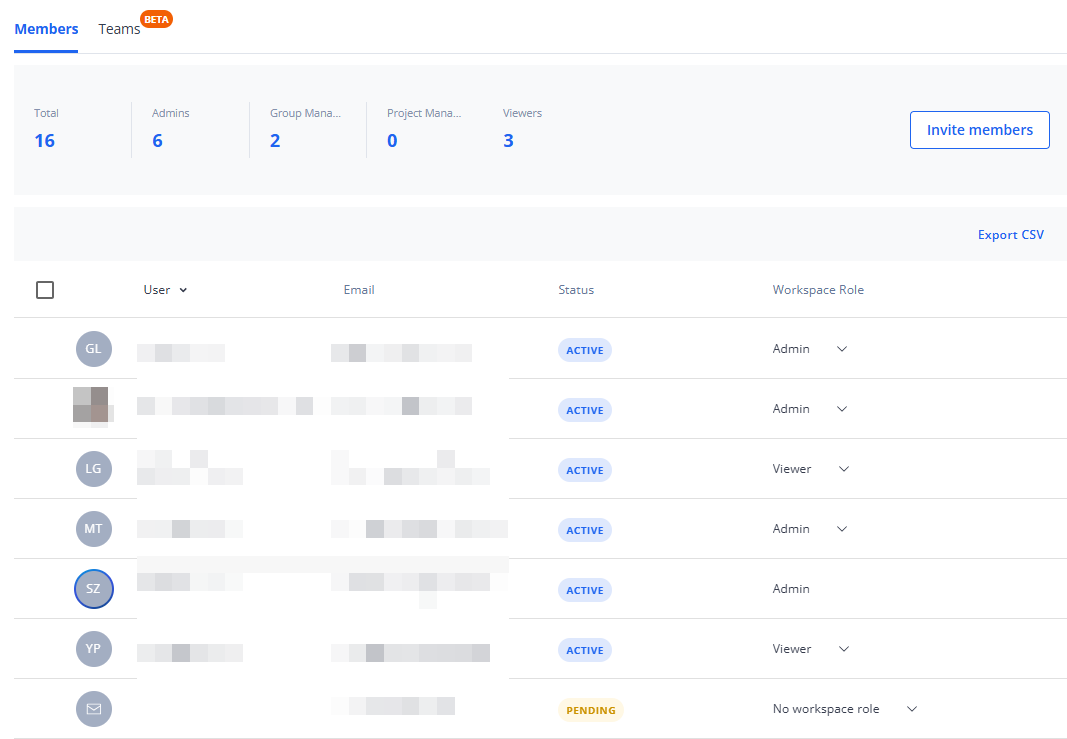The width and height of the screenshot is (1067, 739).
Task: Click the MT user avatar
Action: point(94,529)
